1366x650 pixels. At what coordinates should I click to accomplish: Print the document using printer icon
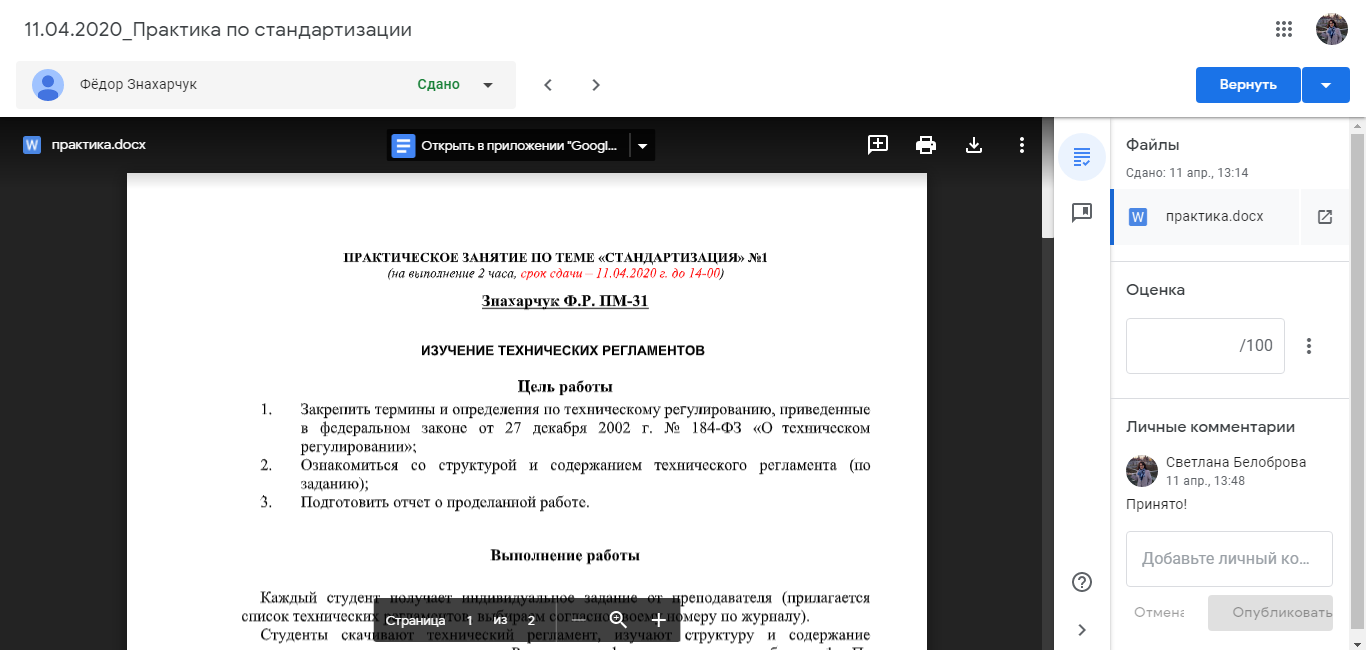coord(926,145)
